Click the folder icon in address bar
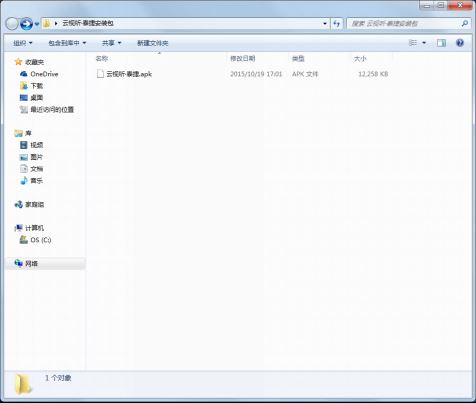 47,23
